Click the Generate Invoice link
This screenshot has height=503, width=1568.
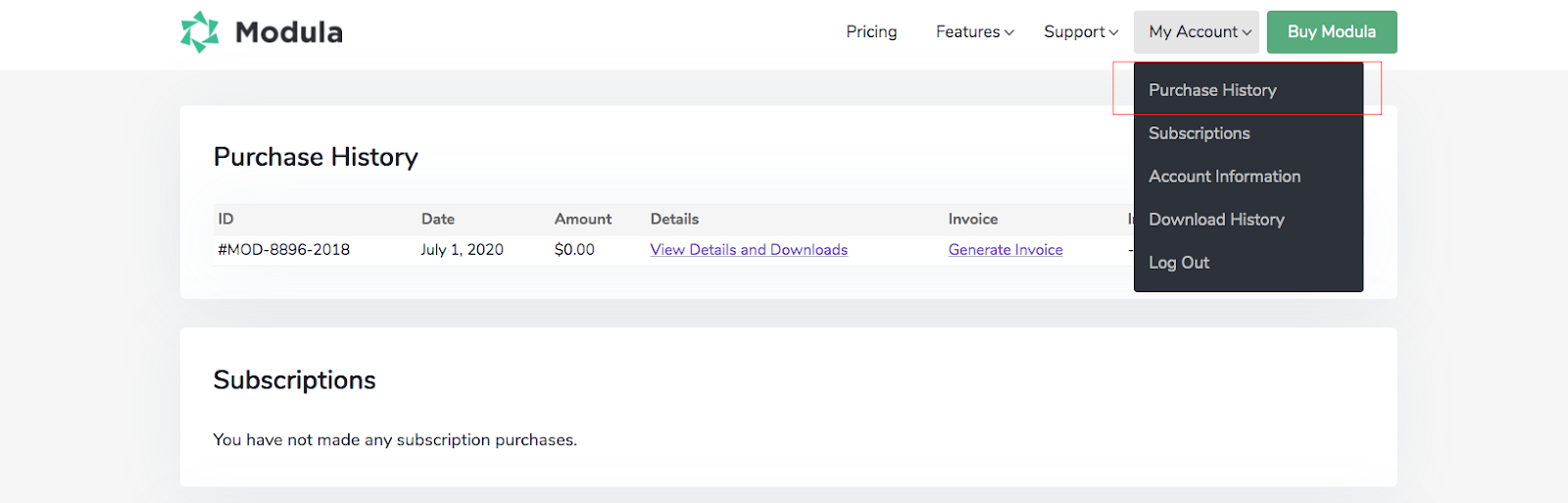coord(1005,249)
